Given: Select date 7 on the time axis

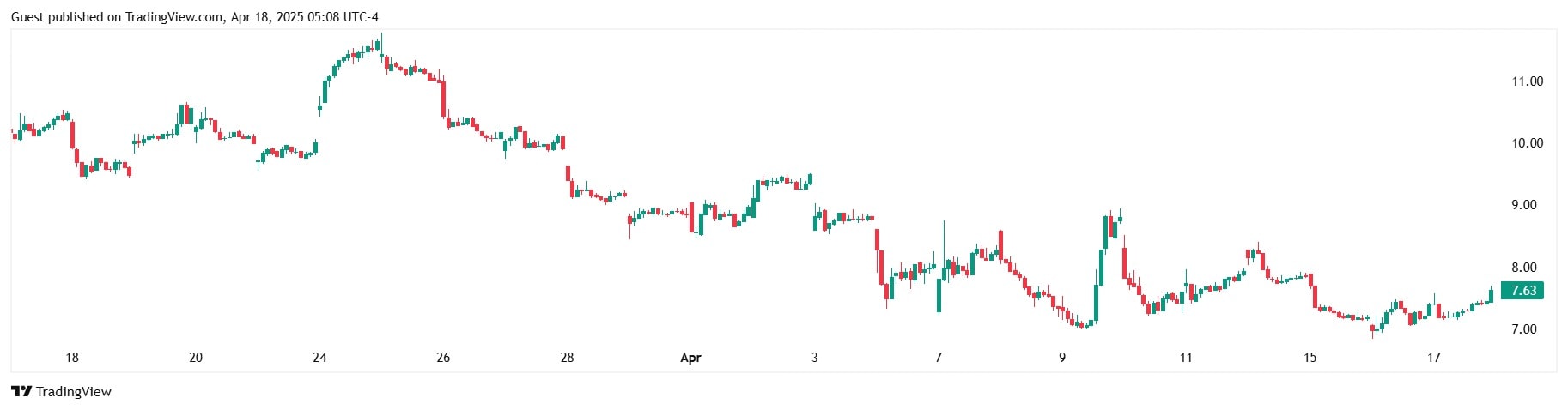Looking at the screenshot, I should click(939, 358).
